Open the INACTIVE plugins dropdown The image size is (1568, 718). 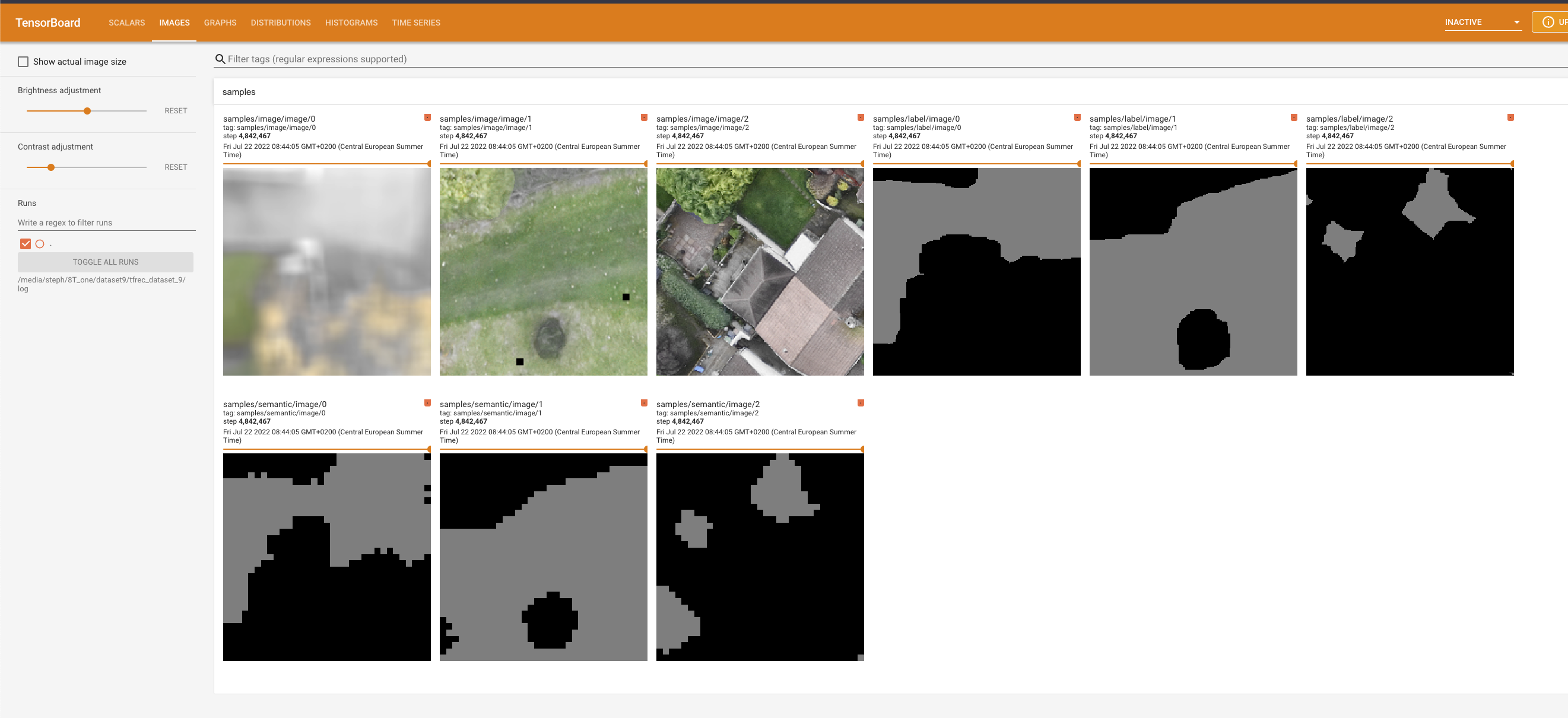click(x=1482, y=23)
